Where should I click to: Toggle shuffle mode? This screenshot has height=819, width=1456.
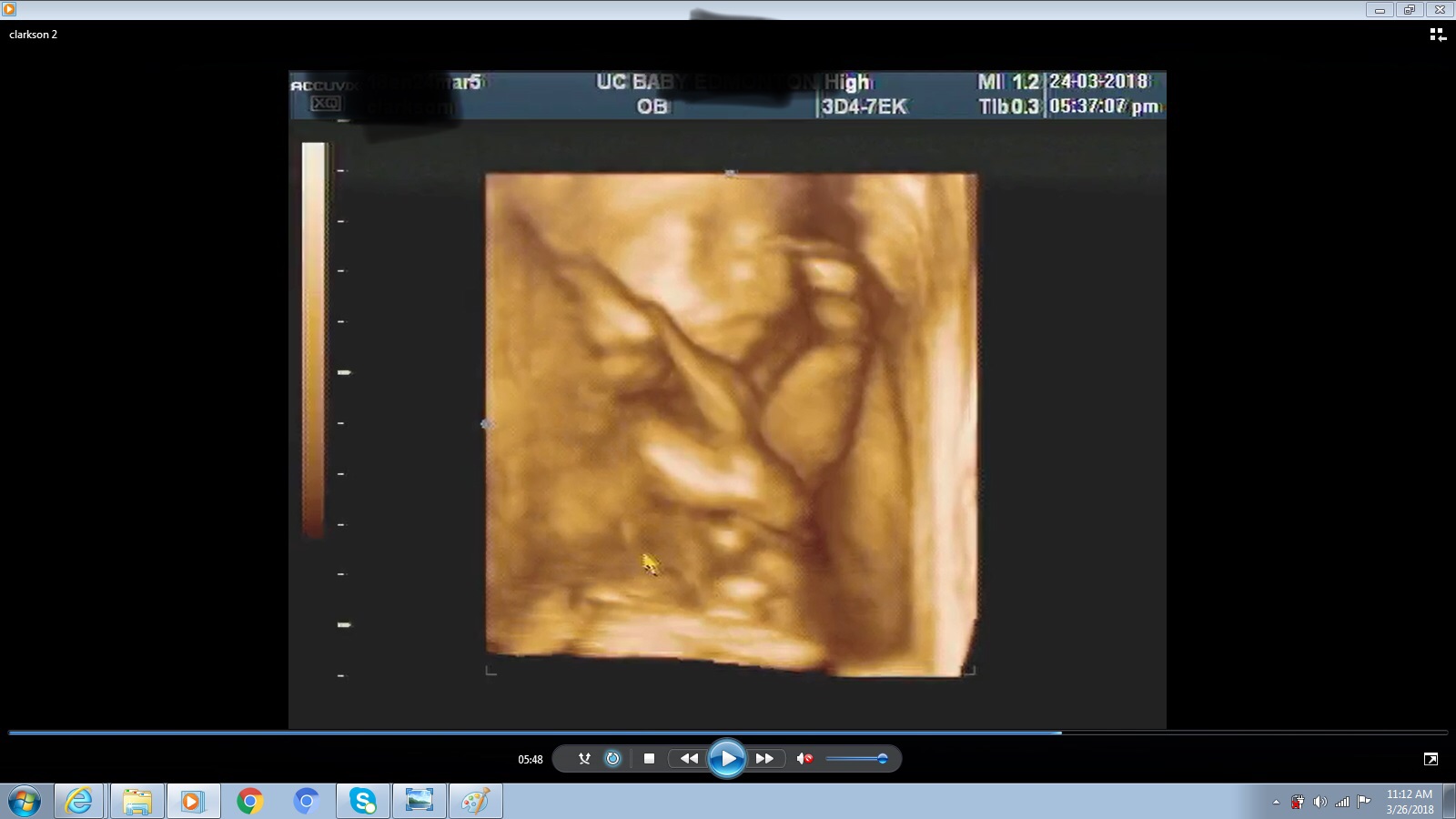(584, 758)
